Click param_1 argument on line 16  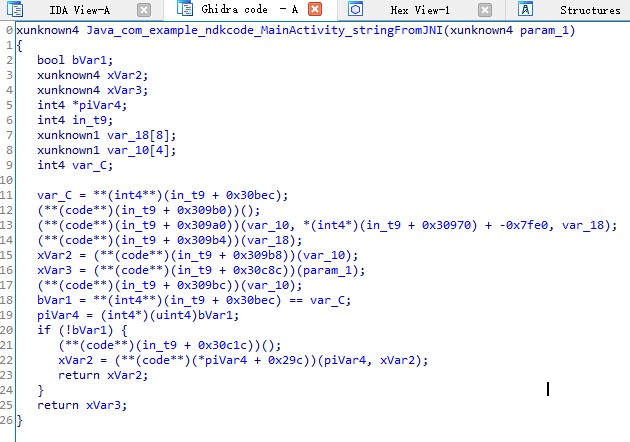click(x=327, y=270)
